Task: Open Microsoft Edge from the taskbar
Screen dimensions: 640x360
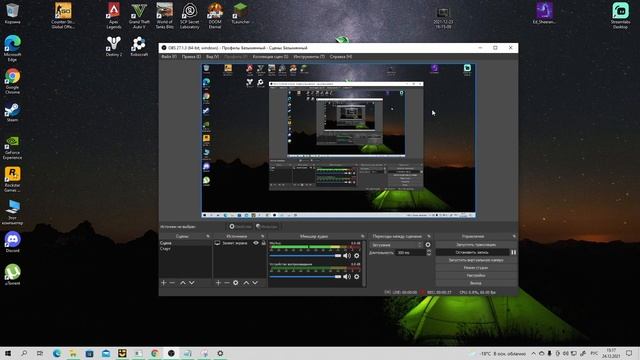Action: tap(57, 353)
